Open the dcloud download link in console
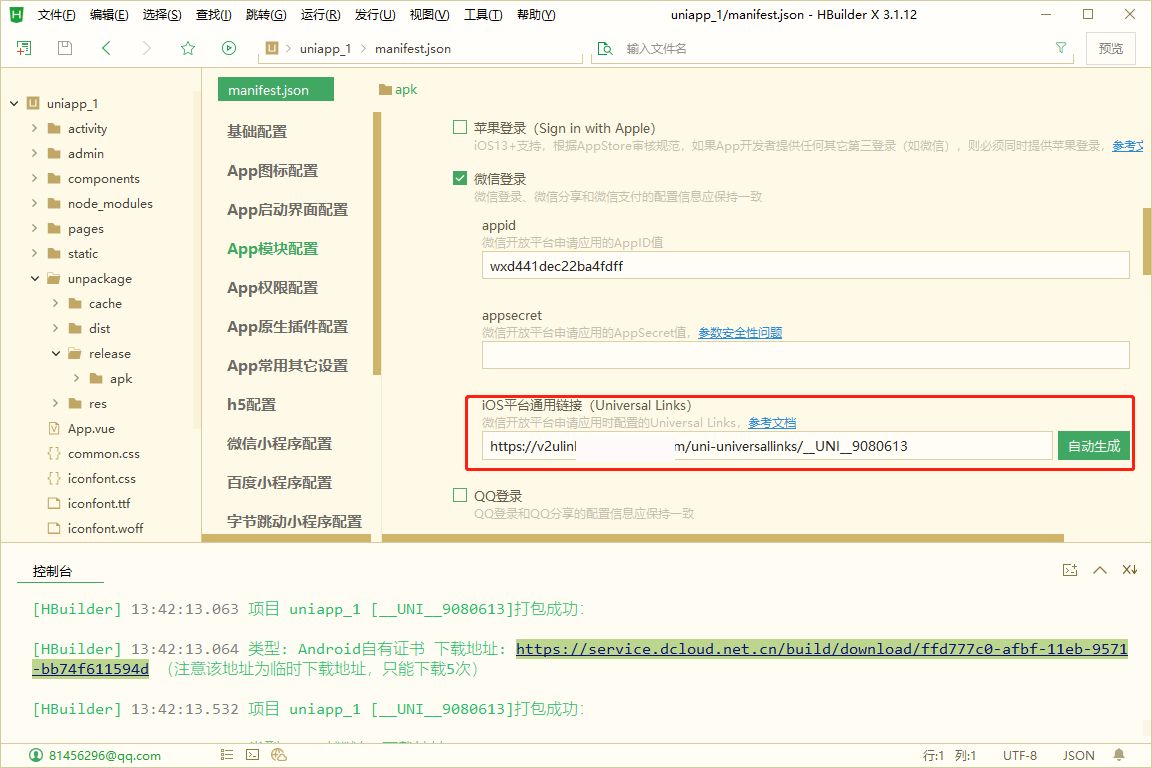This screenshot has height=768, width=1152. (x=821, y=649)
